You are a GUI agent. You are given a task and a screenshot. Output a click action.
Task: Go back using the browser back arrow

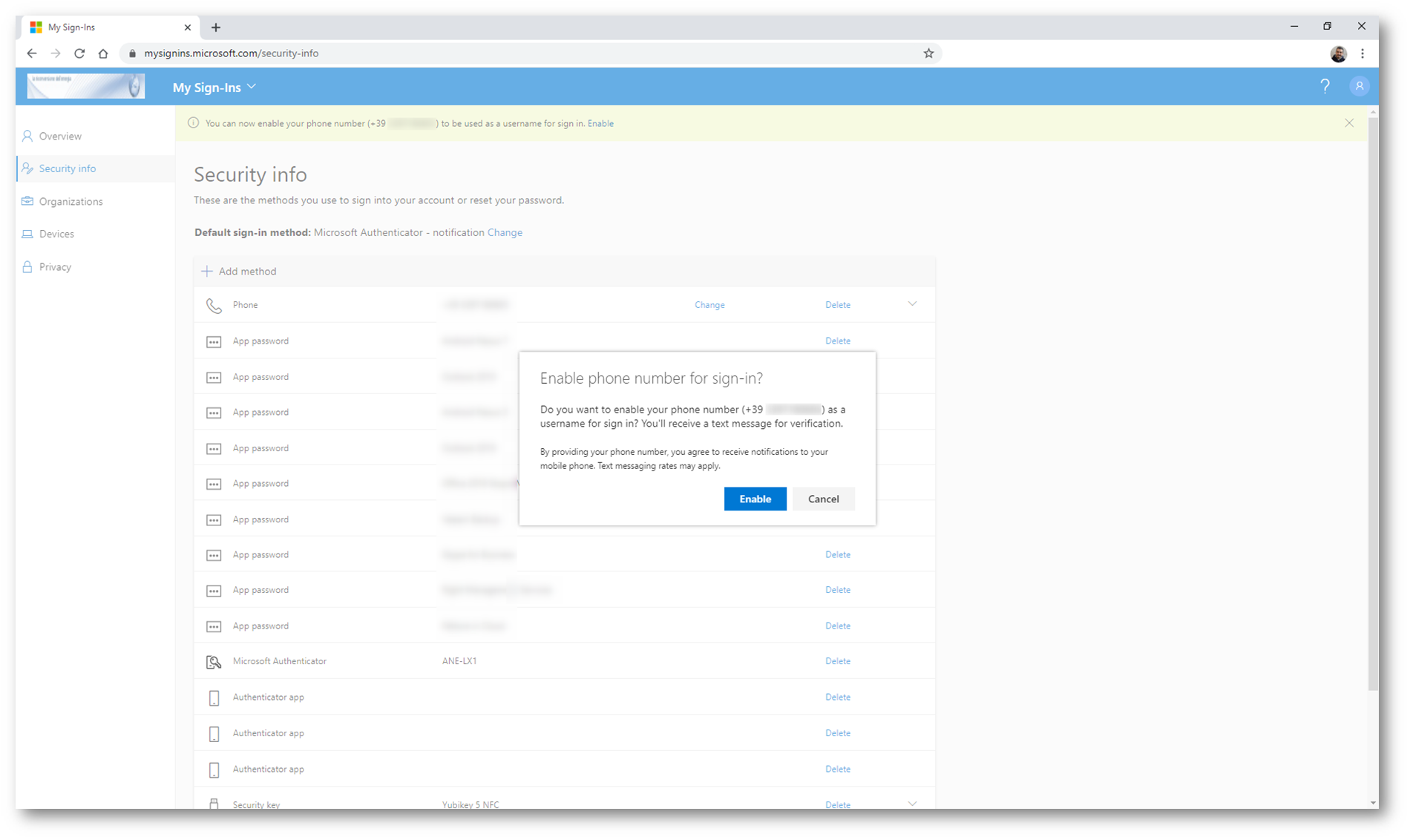click(32, 53)
